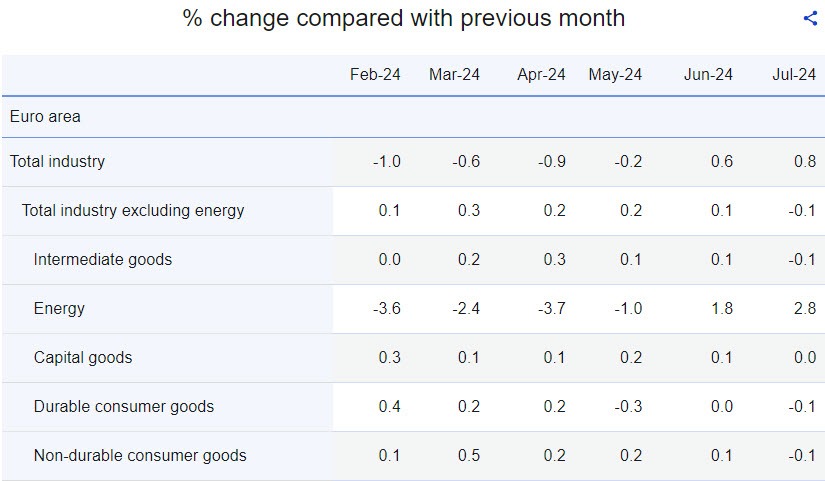Screen dimensions: 825x481
Task: Select the Feb-24 column header
Action: [375, 75]
